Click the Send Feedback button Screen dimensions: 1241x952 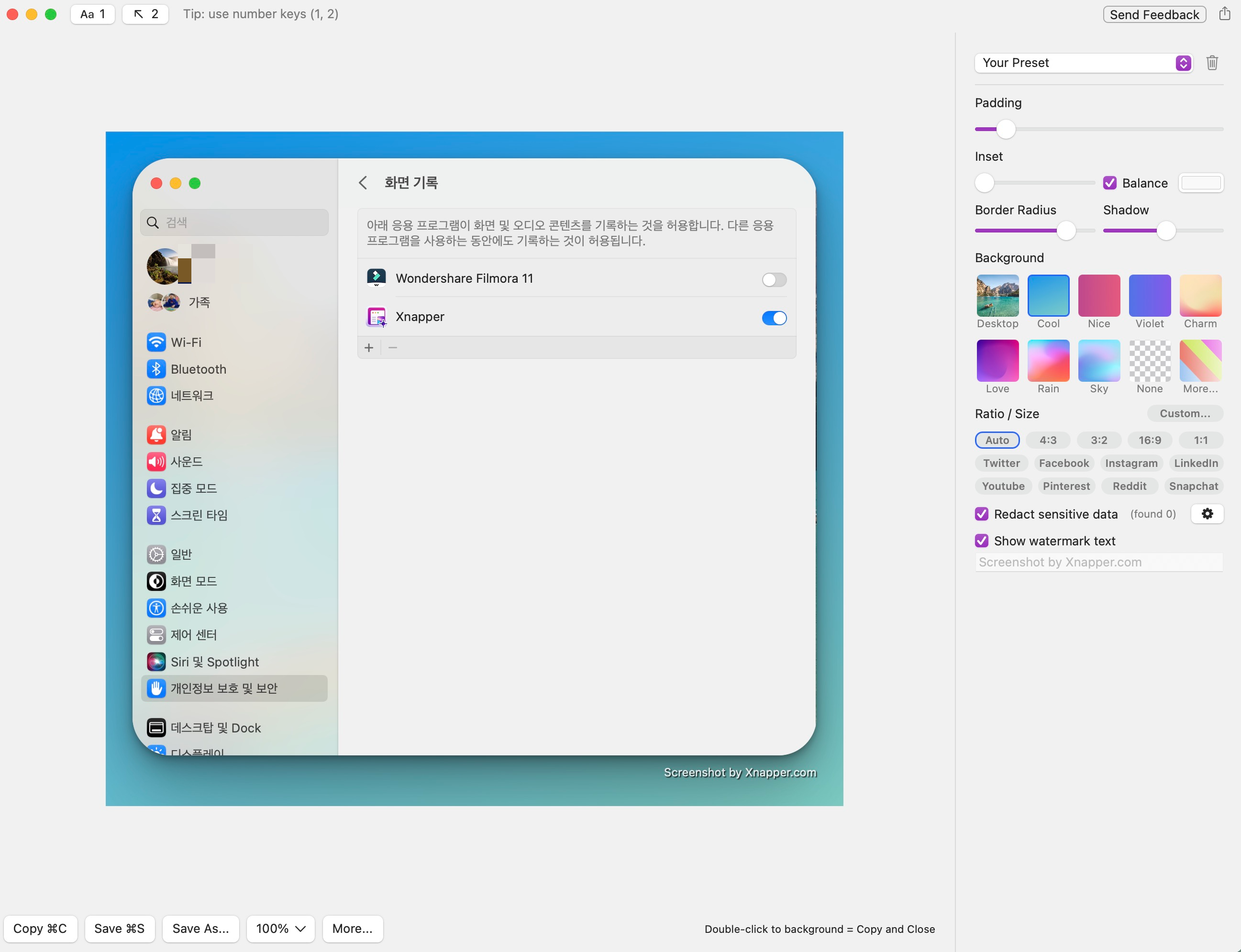(x=1154, y=14)
